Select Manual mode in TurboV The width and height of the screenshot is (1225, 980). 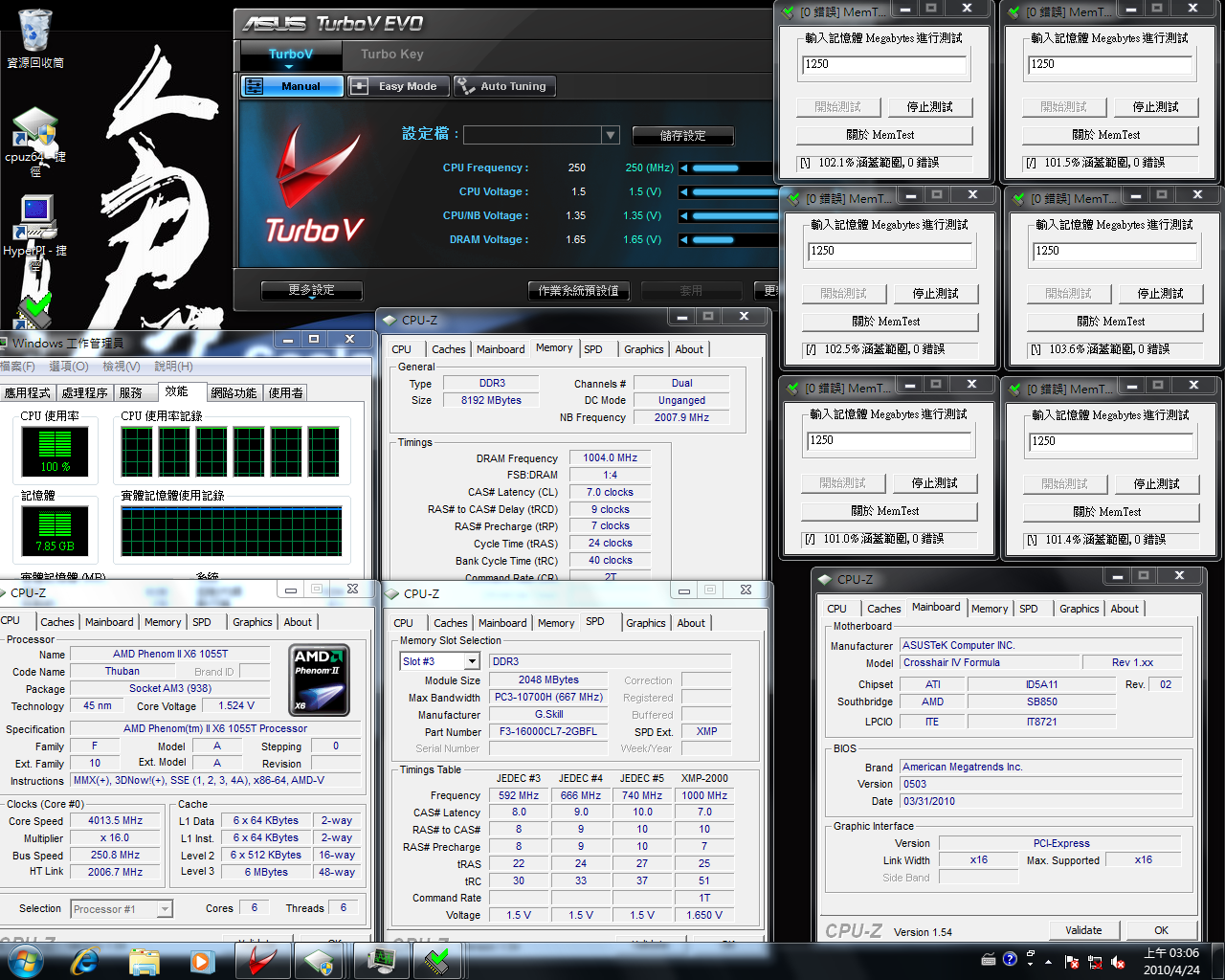[x=292, y=86]
